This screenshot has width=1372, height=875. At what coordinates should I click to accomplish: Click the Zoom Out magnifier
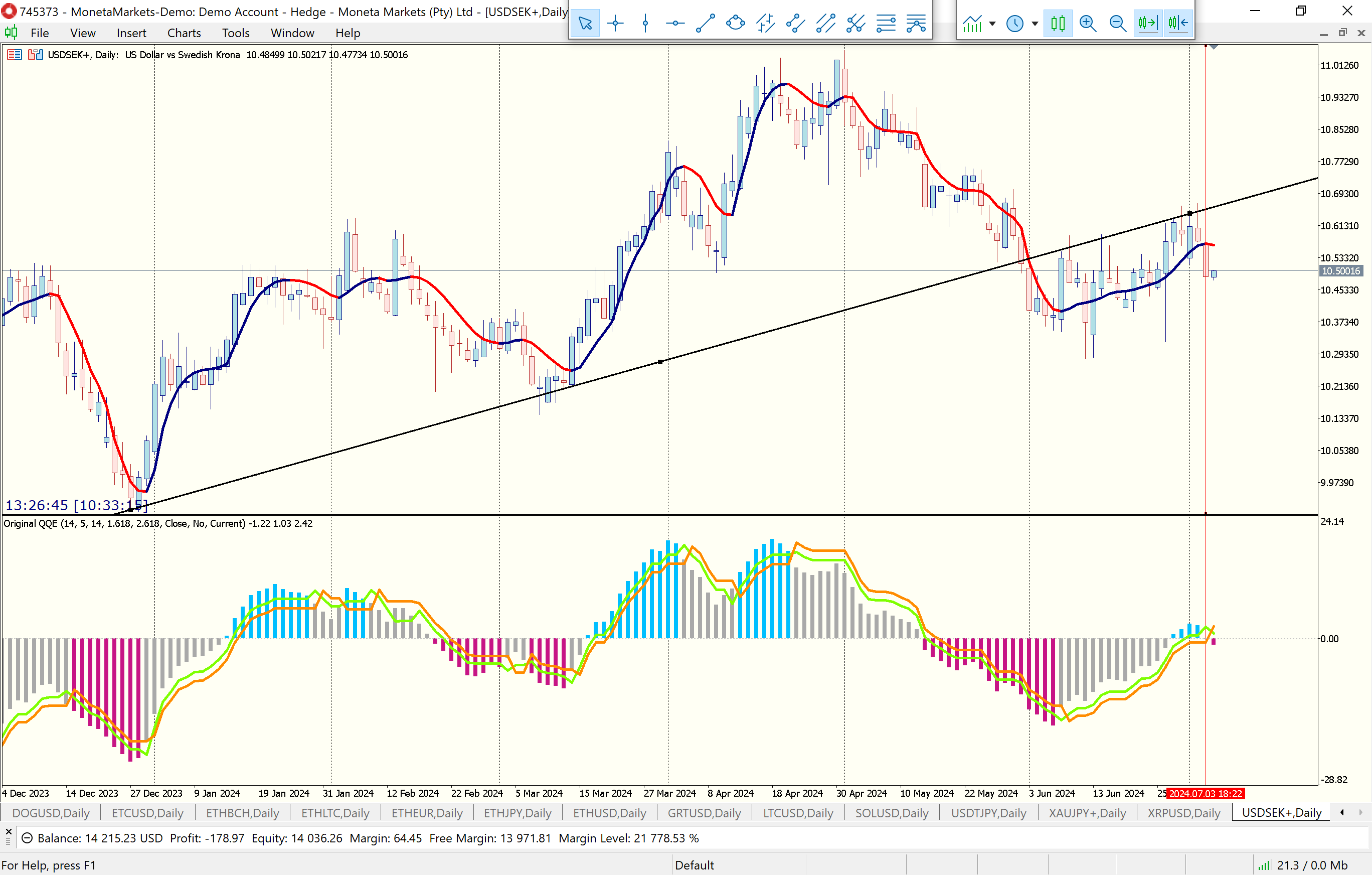point(1117,24)
